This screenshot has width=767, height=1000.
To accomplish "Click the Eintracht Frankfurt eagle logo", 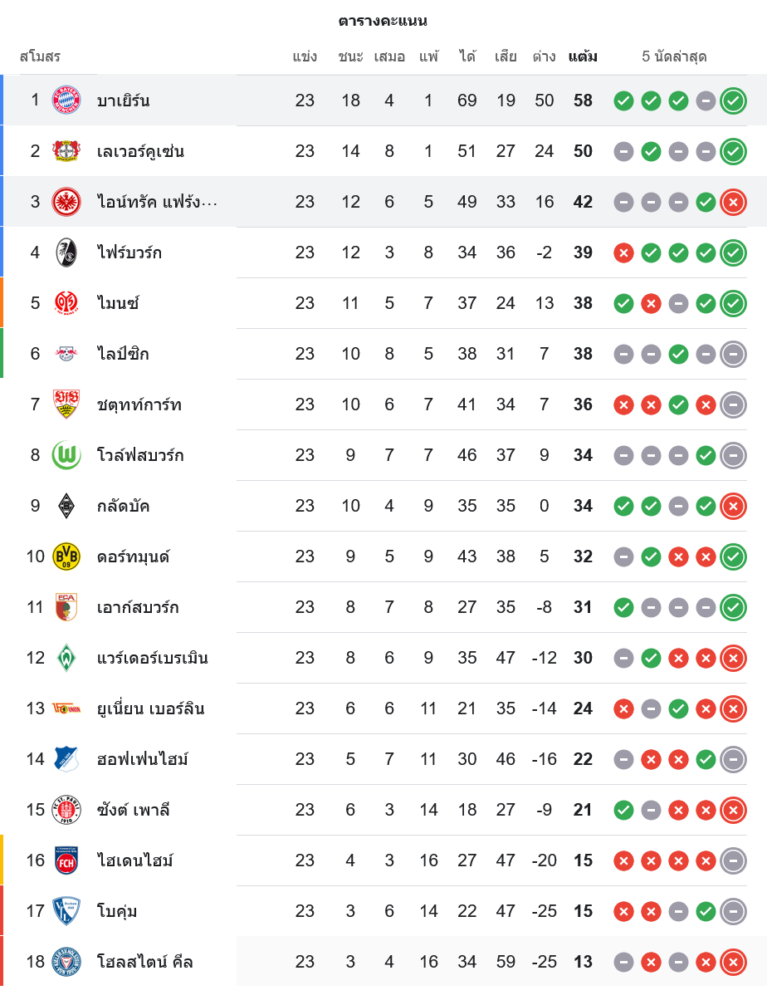I will coord(66,202).
